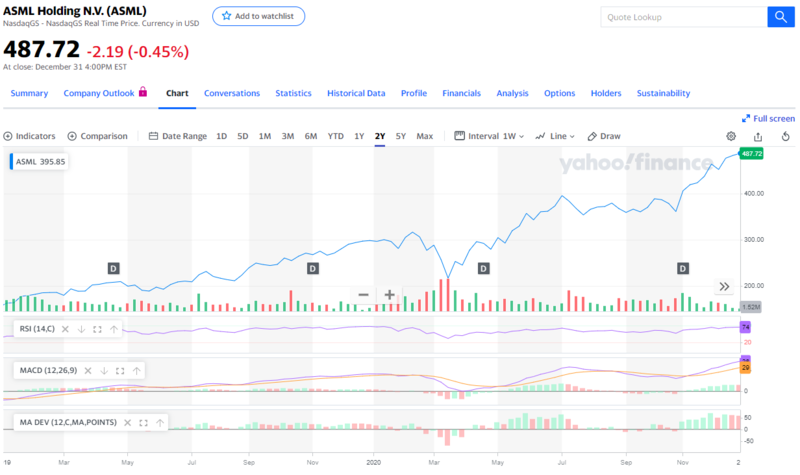Zoom in using the chart plus button
This screenshot has width=800, height=475.
(x=390, y=295)
